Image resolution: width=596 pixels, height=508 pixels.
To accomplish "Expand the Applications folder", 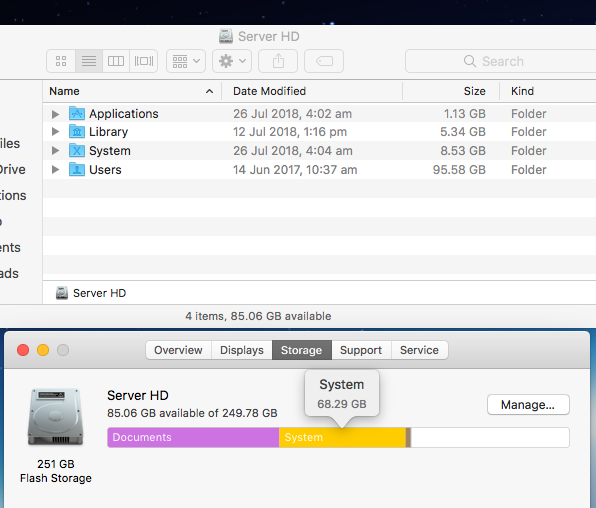I will (55, 114).
